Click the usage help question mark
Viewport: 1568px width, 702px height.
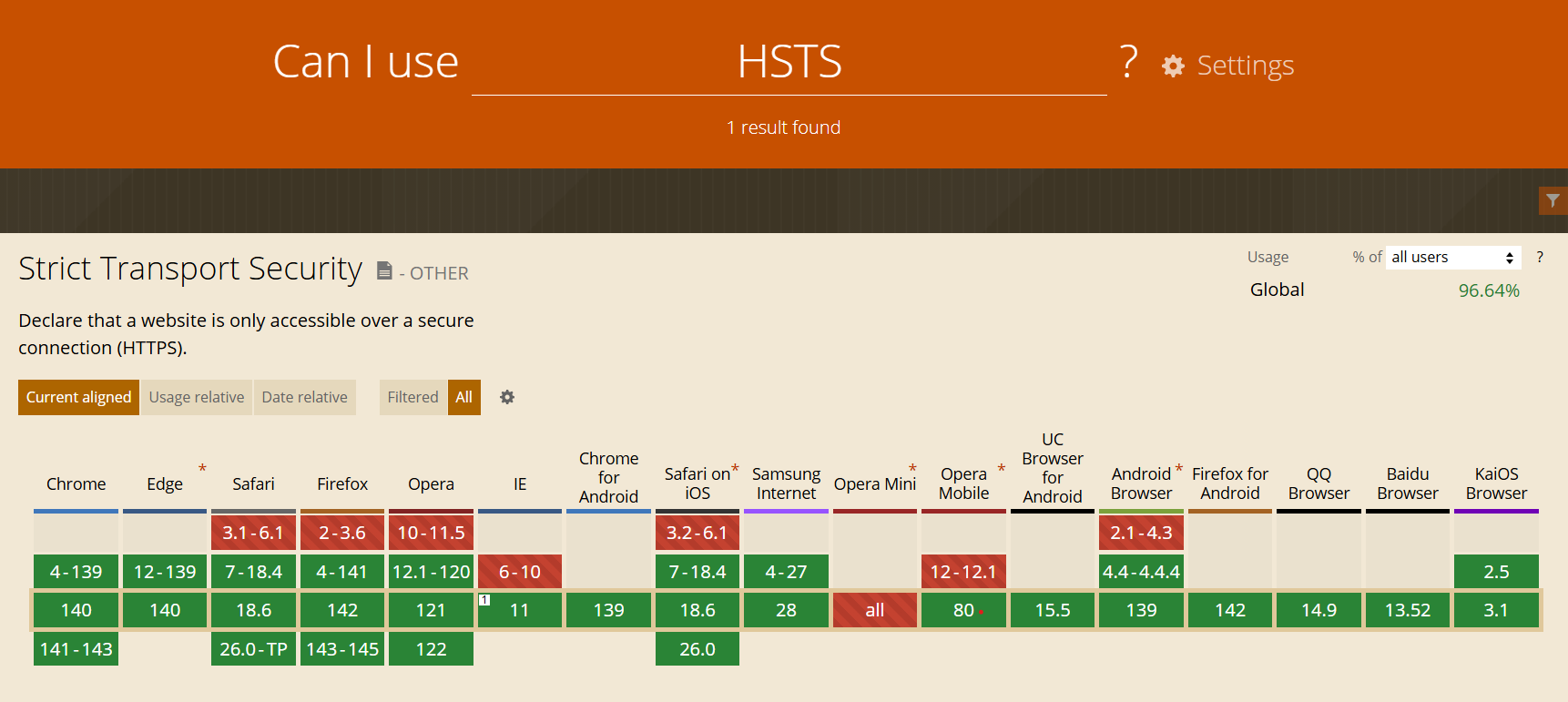tap(1540, 257)
